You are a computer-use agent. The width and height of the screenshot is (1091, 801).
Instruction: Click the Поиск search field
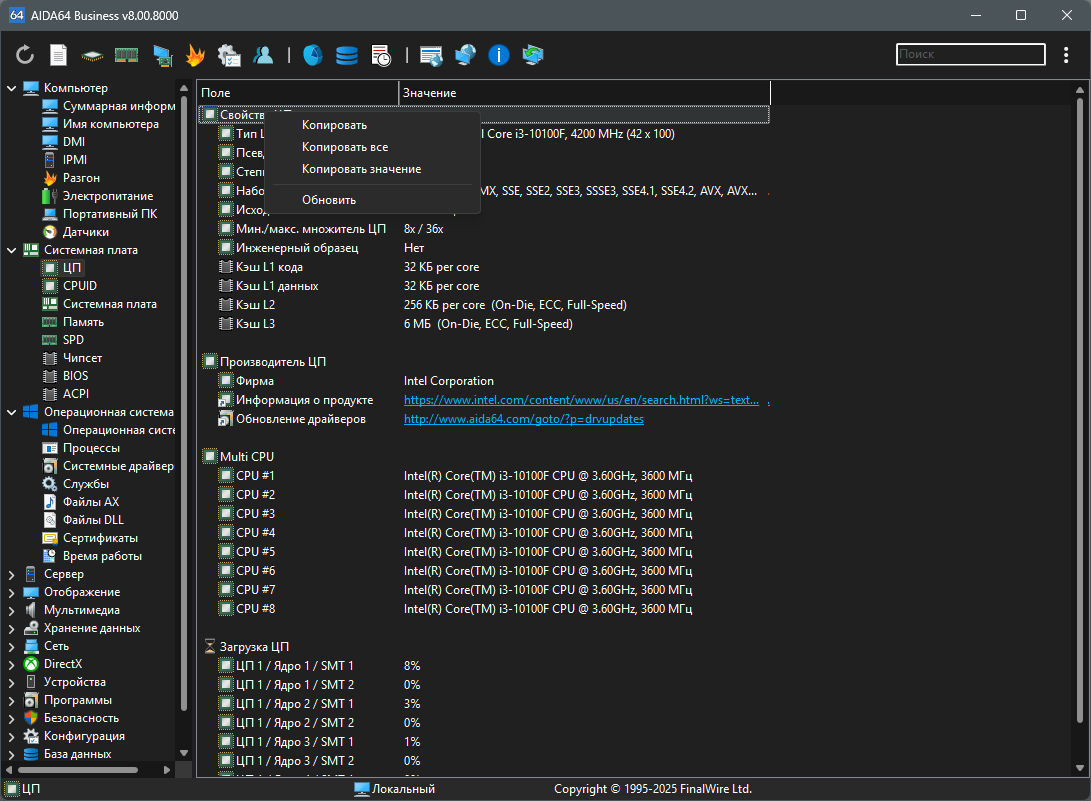pos(971,54)
